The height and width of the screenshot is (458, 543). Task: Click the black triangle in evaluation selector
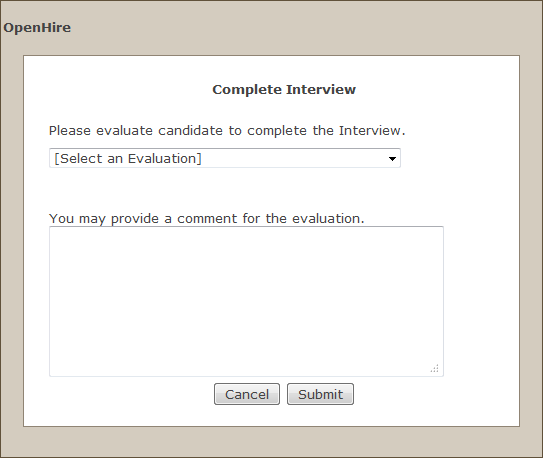click(392, 159)
